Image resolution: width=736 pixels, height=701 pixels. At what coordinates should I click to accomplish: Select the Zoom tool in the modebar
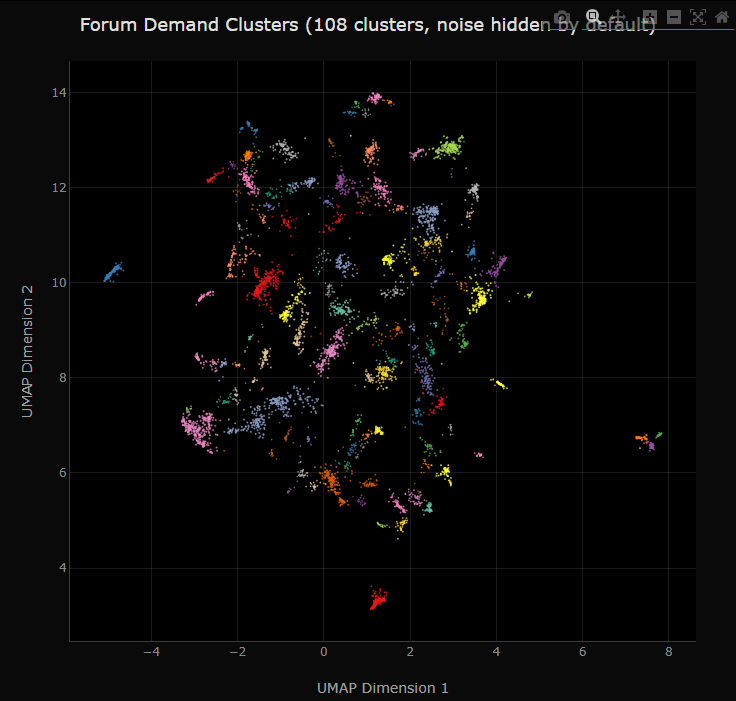click(593, 17)
